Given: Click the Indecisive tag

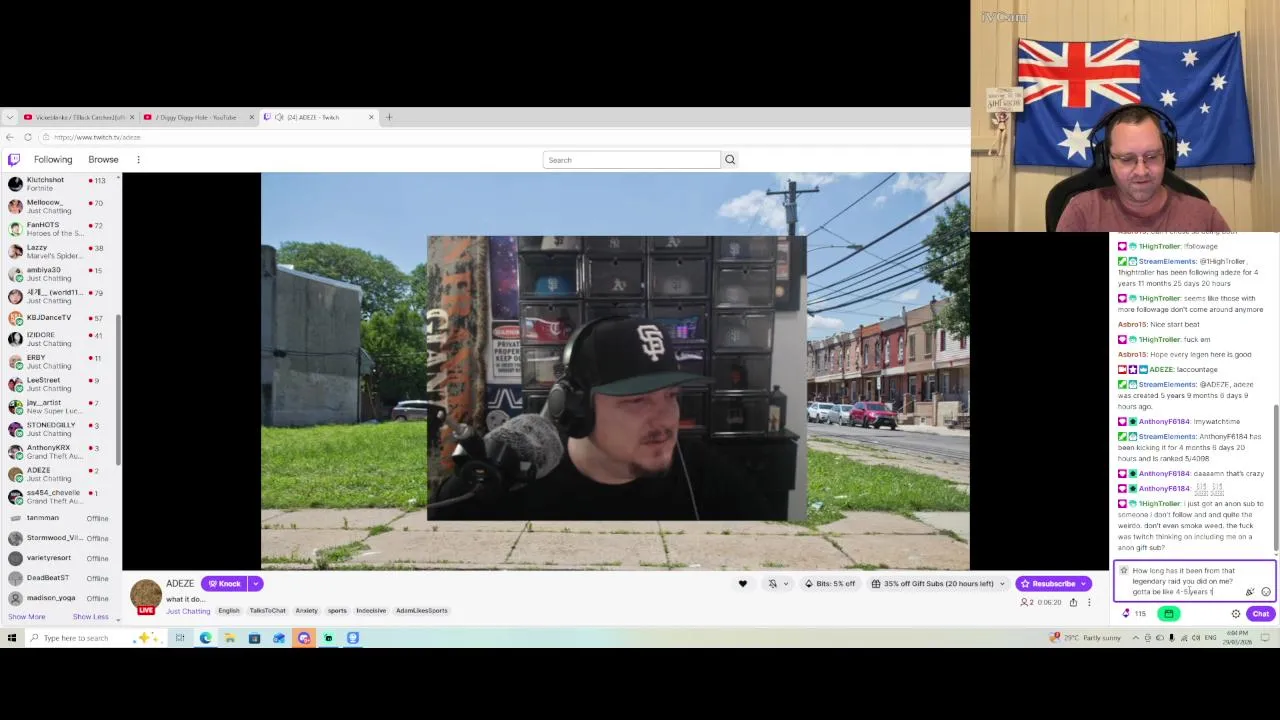Looking at the screenshot, I should pos(371,611).
